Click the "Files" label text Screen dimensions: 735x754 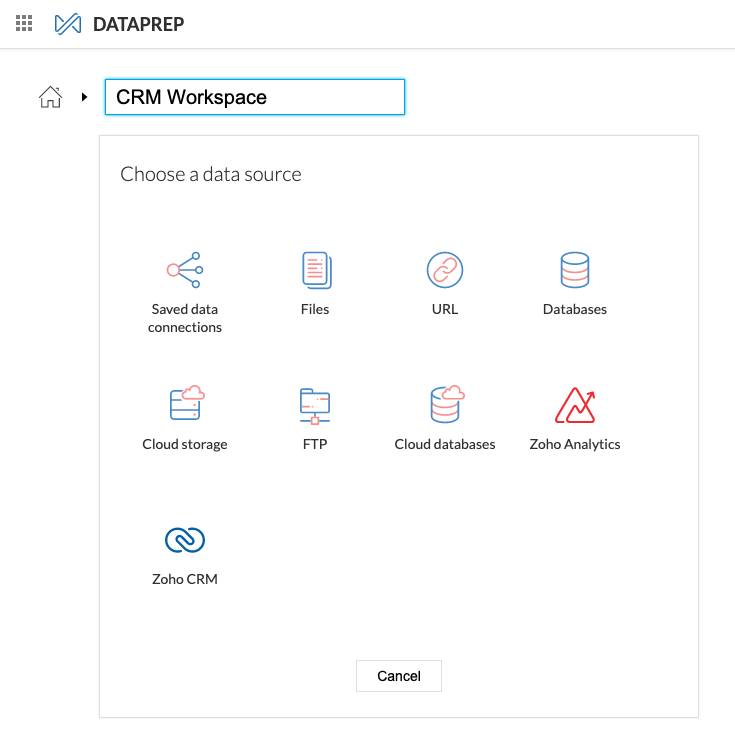coord(315,309)
